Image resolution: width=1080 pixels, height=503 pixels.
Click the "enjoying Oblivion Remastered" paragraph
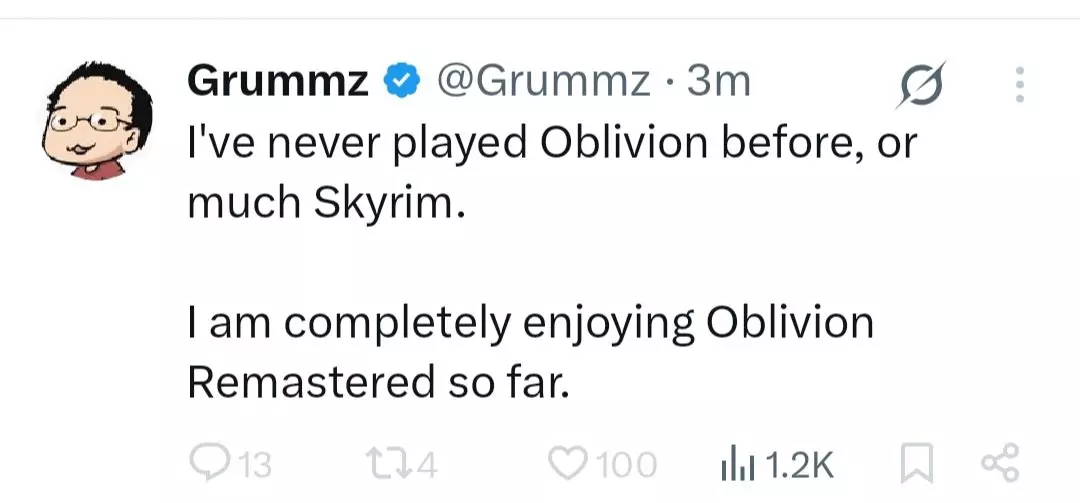(x=530, y=352)
